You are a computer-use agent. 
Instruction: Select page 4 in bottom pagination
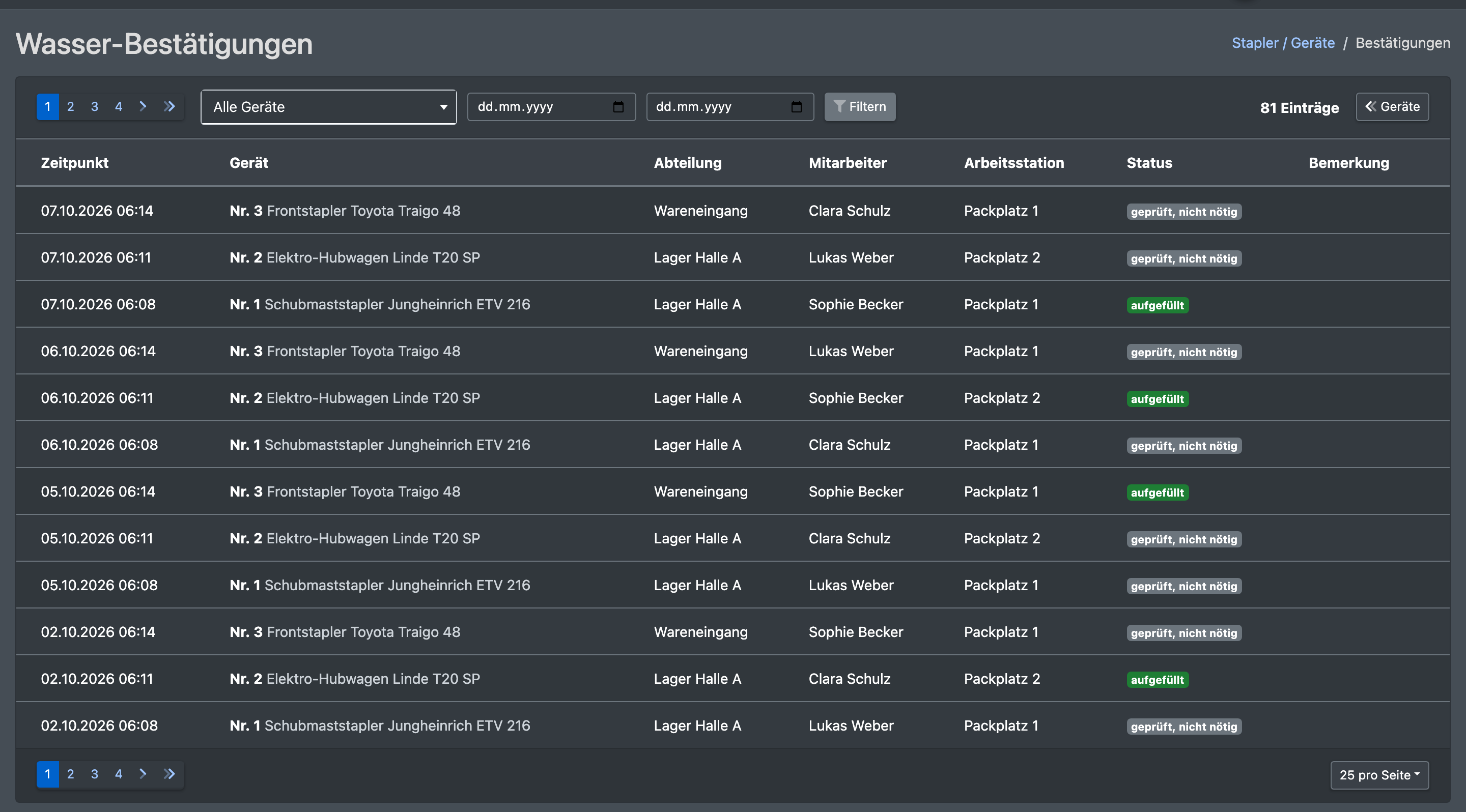pyautogui.click(x=119, y=774)
